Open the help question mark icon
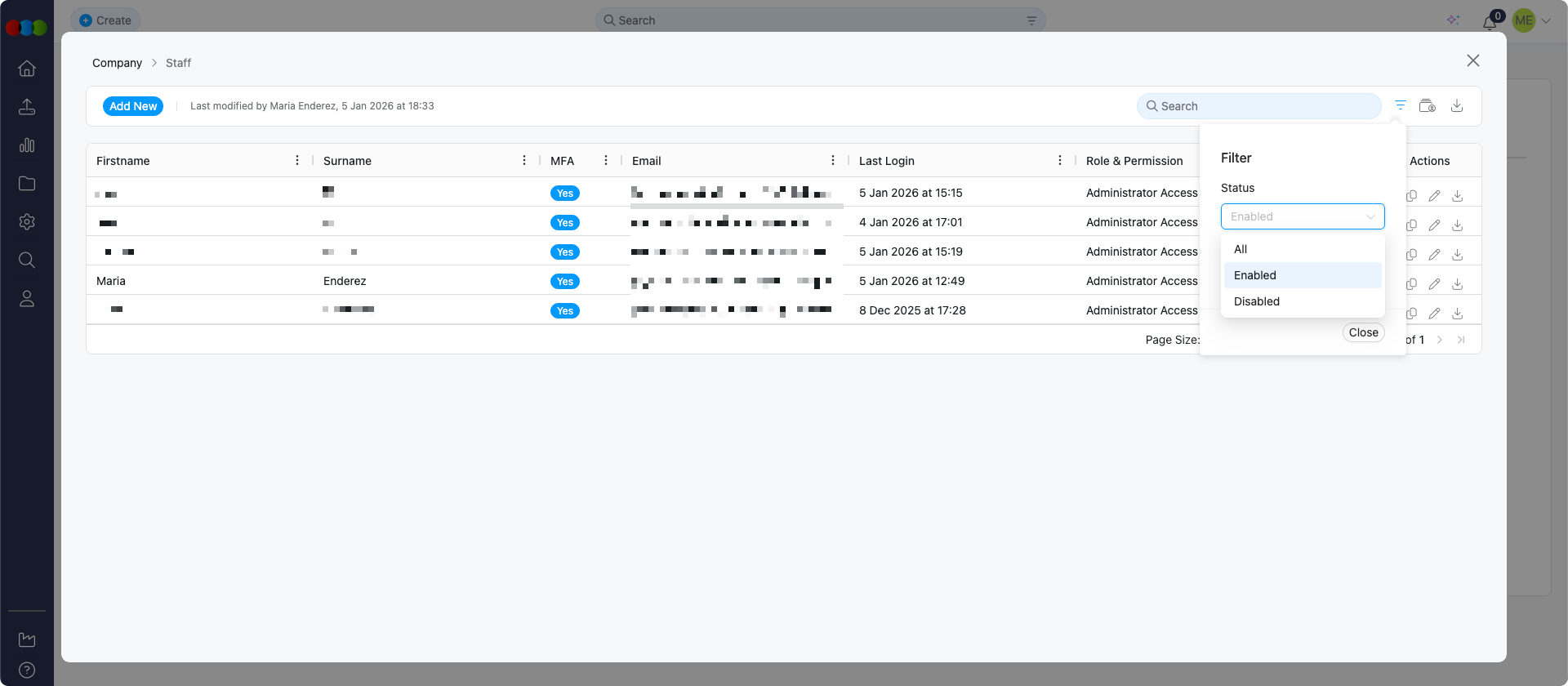Viewport: 1568px width, 686px height. point(27,670)
